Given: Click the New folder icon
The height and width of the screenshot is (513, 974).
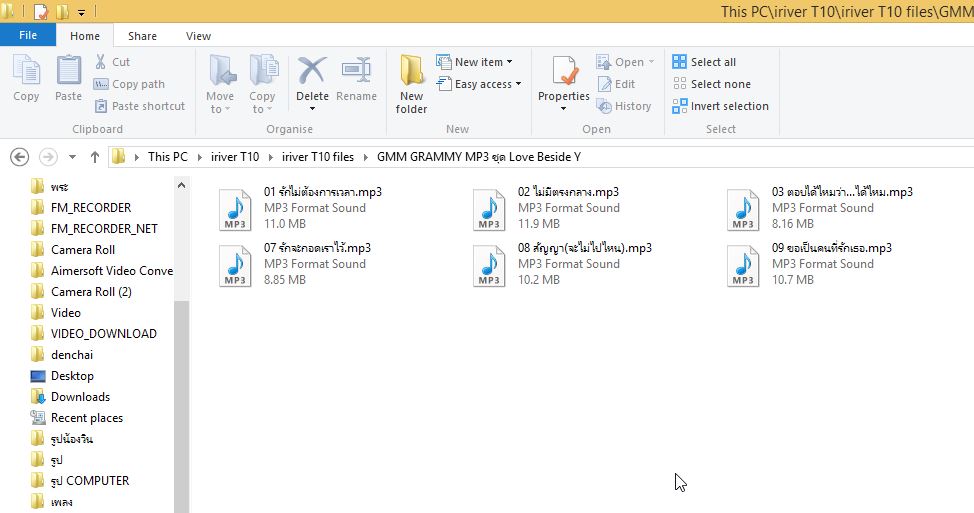Looking at the screenshot, I should 411,72.
